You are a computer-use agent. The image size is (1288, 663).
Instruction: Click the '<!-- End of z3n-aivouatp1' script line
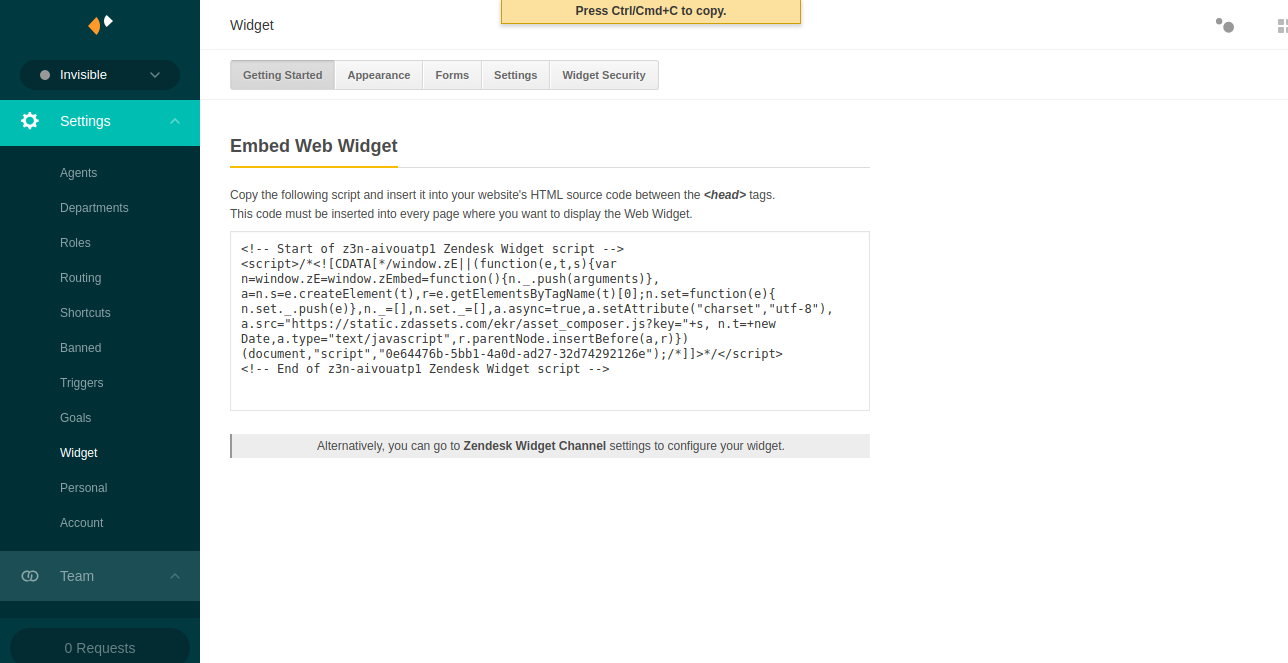(425, 369)
